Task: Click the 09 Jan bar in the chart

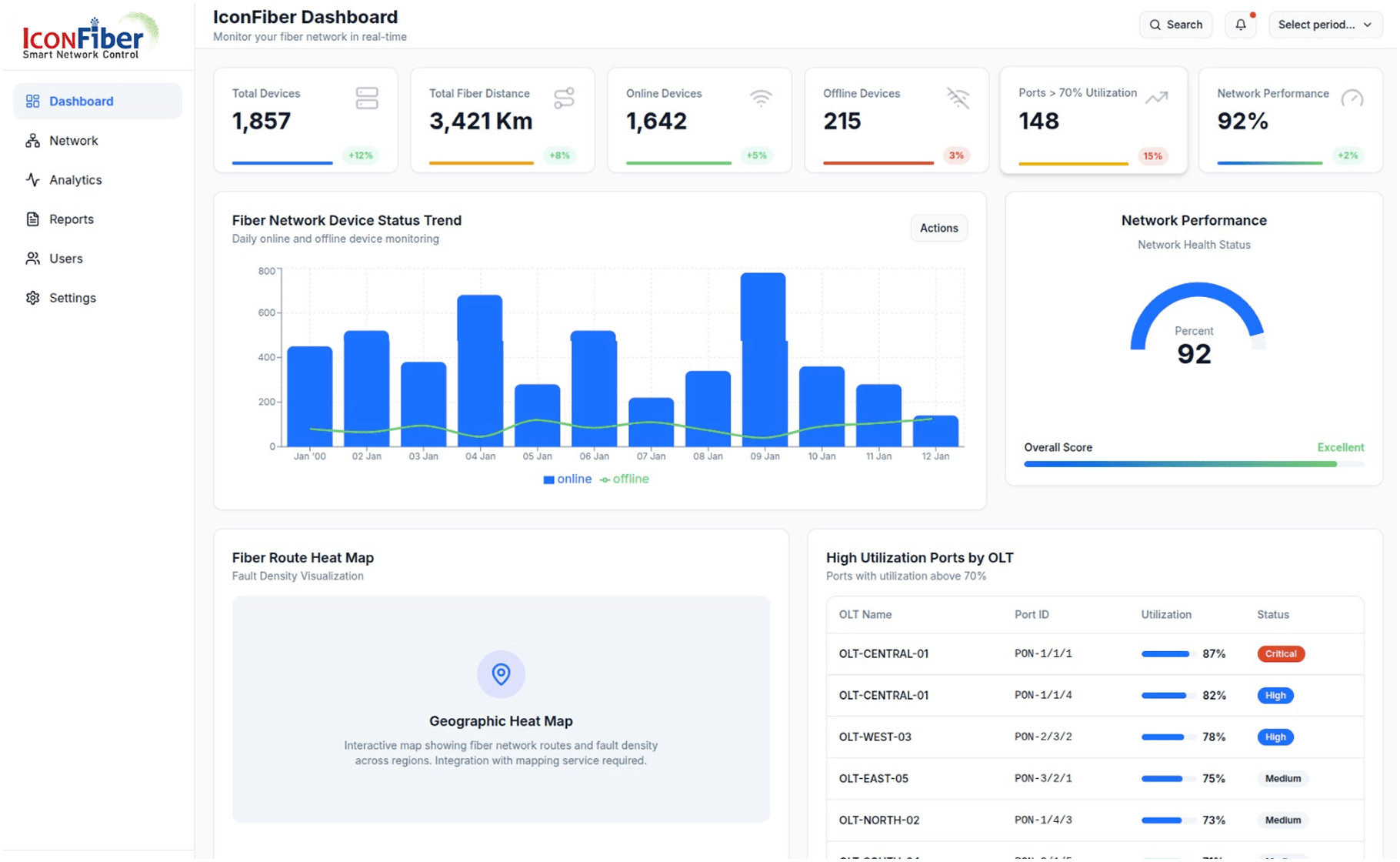Action: [763, 362]
